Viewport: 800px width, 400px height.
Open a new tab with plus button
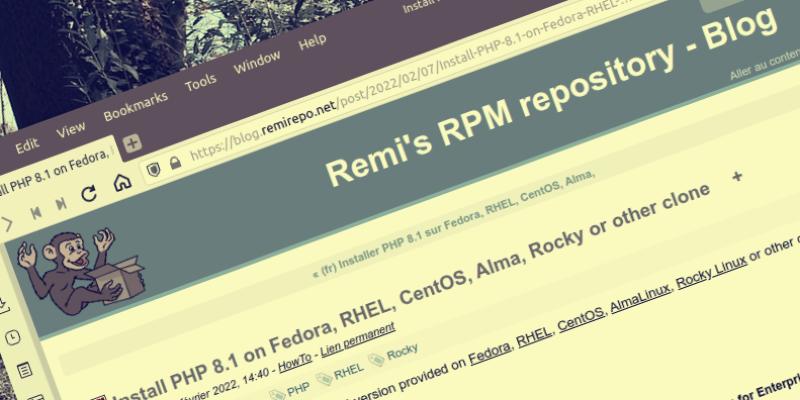pos(132,143)
